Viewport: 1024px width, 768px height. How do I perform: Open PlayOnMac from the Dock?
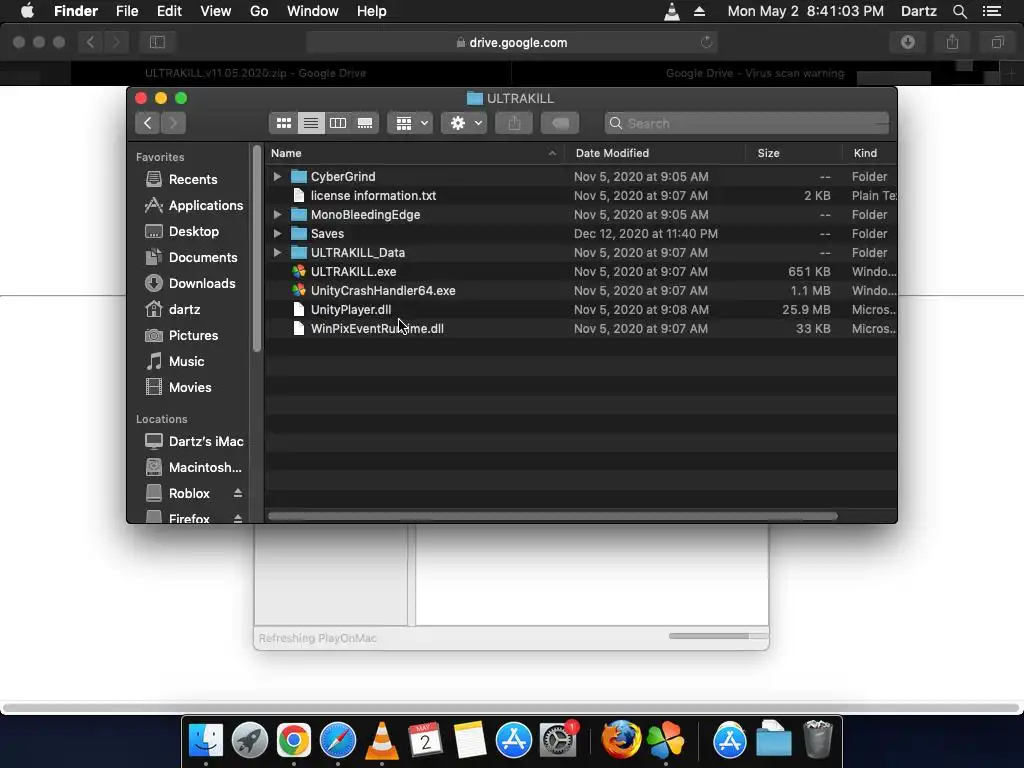665,740
